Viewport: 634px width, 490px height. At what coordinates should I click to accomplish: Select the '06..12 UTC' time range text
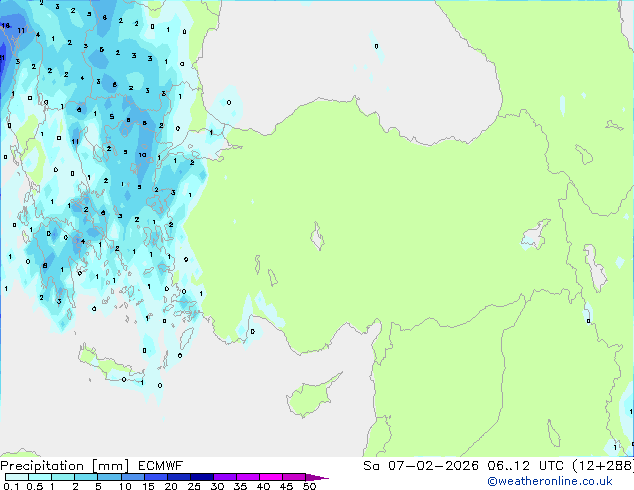[525, 466]
